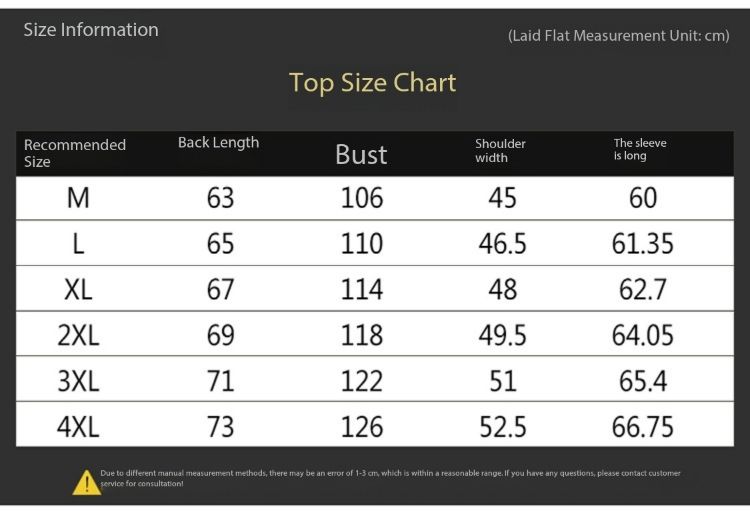Click the 3XL back length value 71
The height and width of the screenshot is (511, 750).
[x=220, y=382]
